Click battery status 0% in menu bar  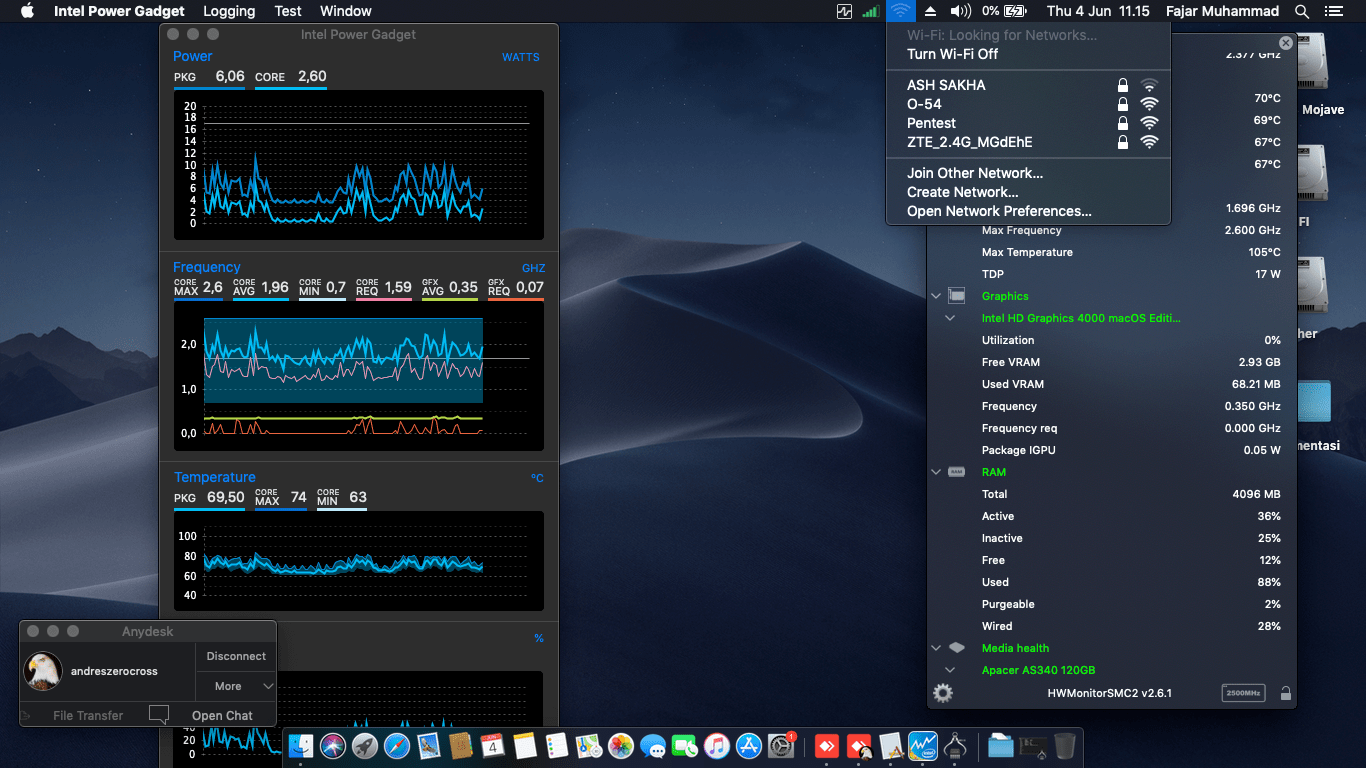click(1004, 11)
